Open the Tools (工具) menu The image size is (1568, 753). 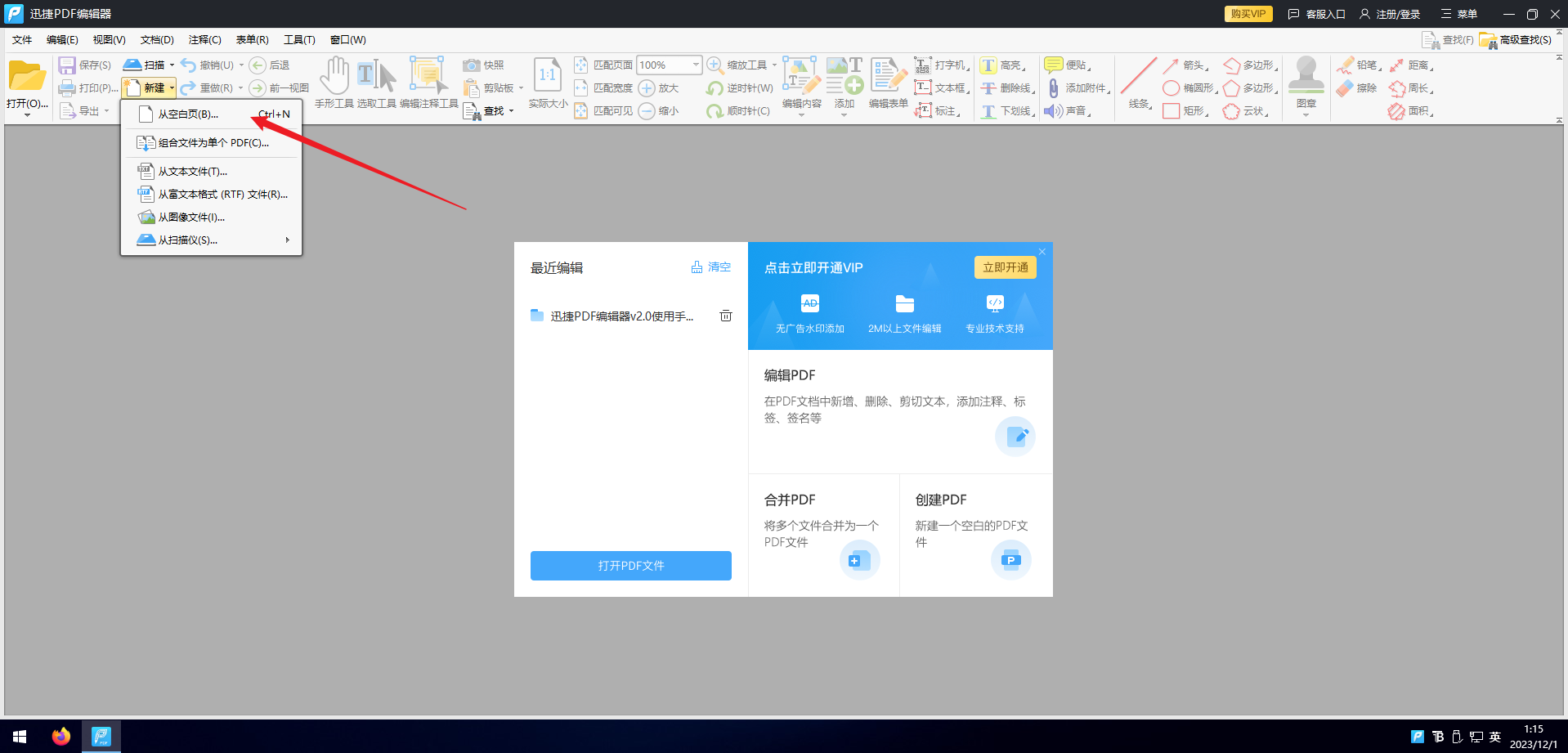point(299,40)
